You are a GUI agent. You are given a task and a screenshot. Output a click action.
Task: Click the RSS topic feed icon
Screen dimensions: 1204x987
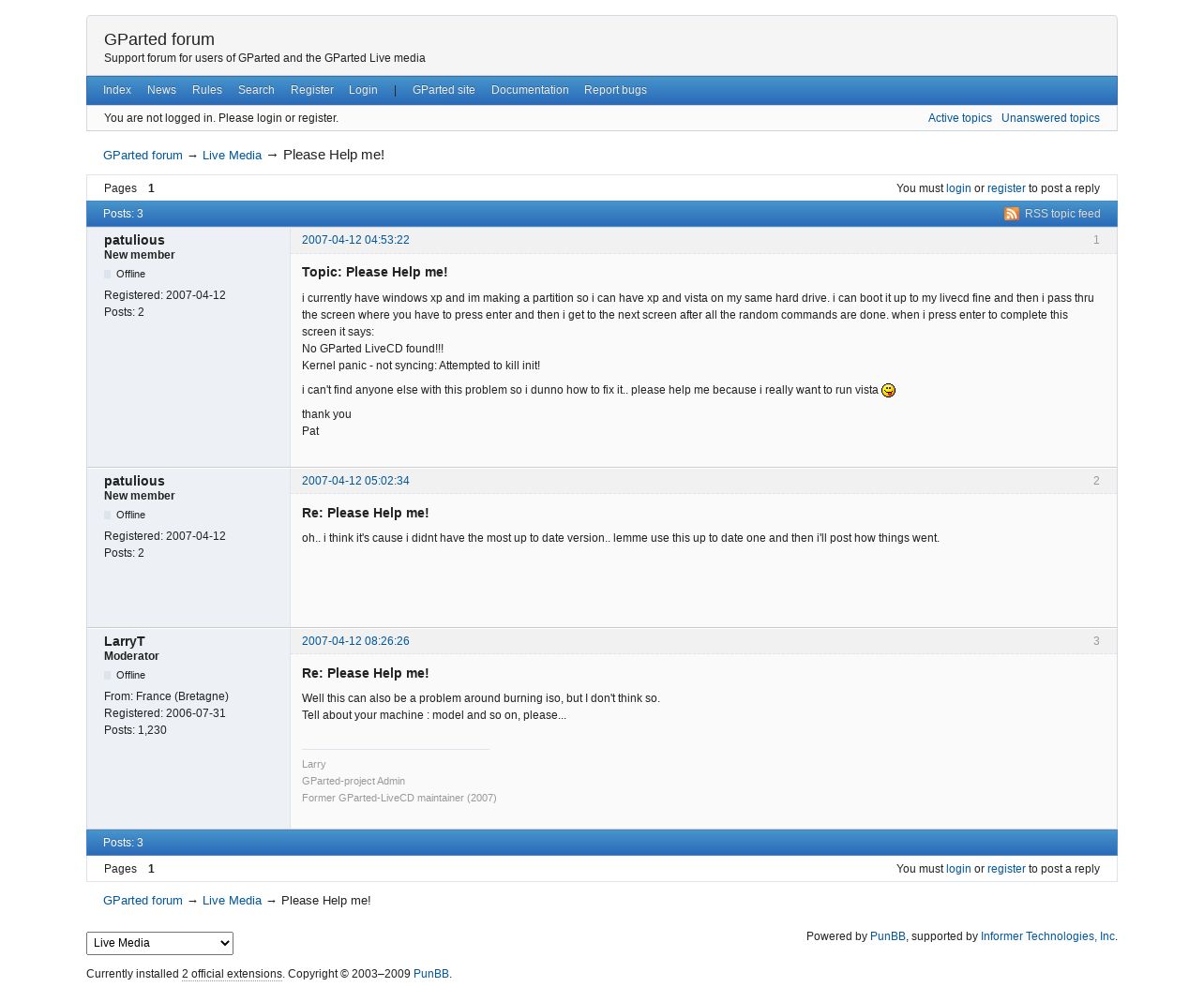(1011, 214)
